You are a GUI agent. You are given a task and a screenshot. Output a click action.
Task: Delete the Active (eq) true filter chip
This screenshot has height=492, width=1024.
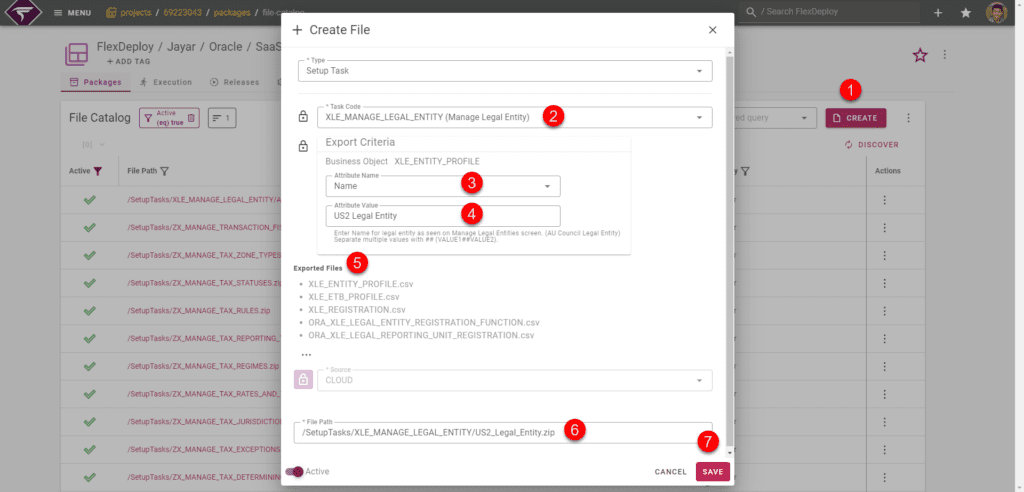(x=191, y=118)
